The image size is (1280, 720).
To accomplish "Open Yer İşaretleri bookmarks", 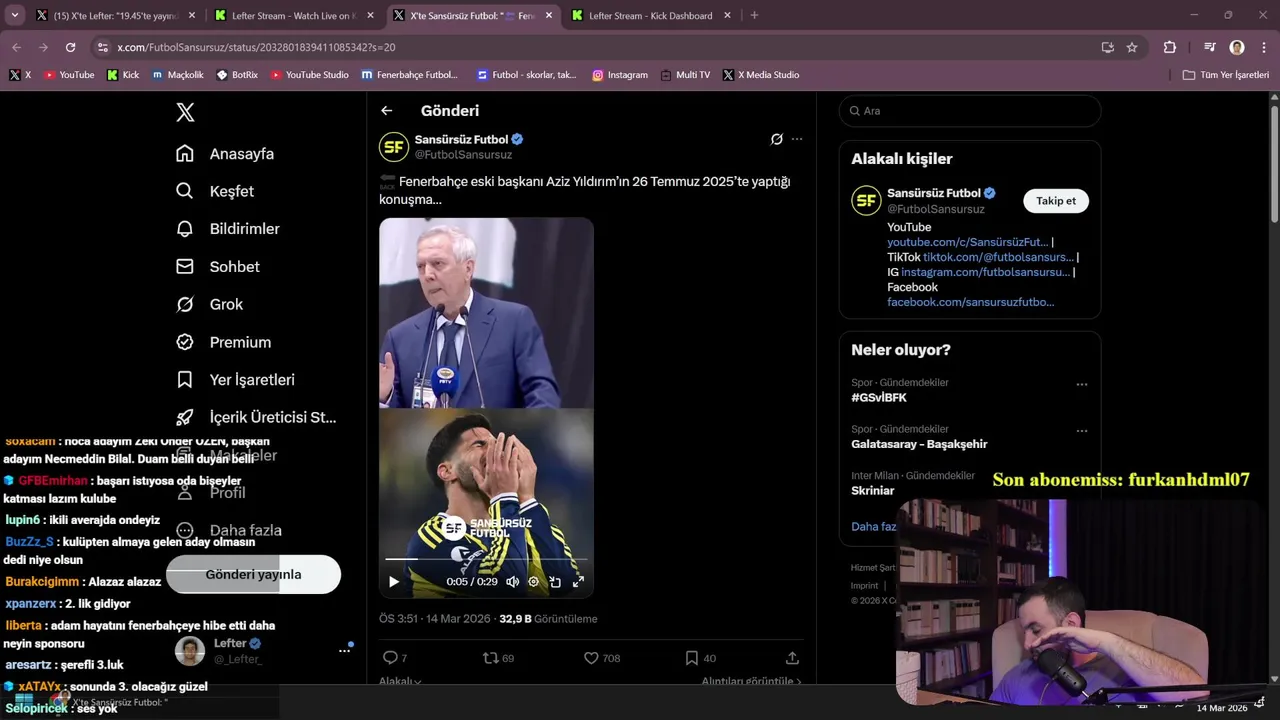I will point(236,380).
